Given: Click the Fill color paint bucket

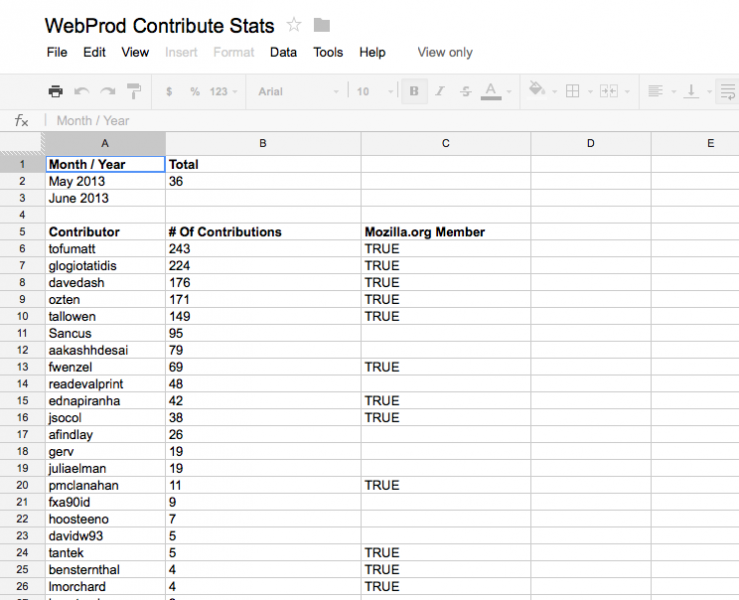Looking at the screenshot, I should pyautogui.click(x=536, y=89).
